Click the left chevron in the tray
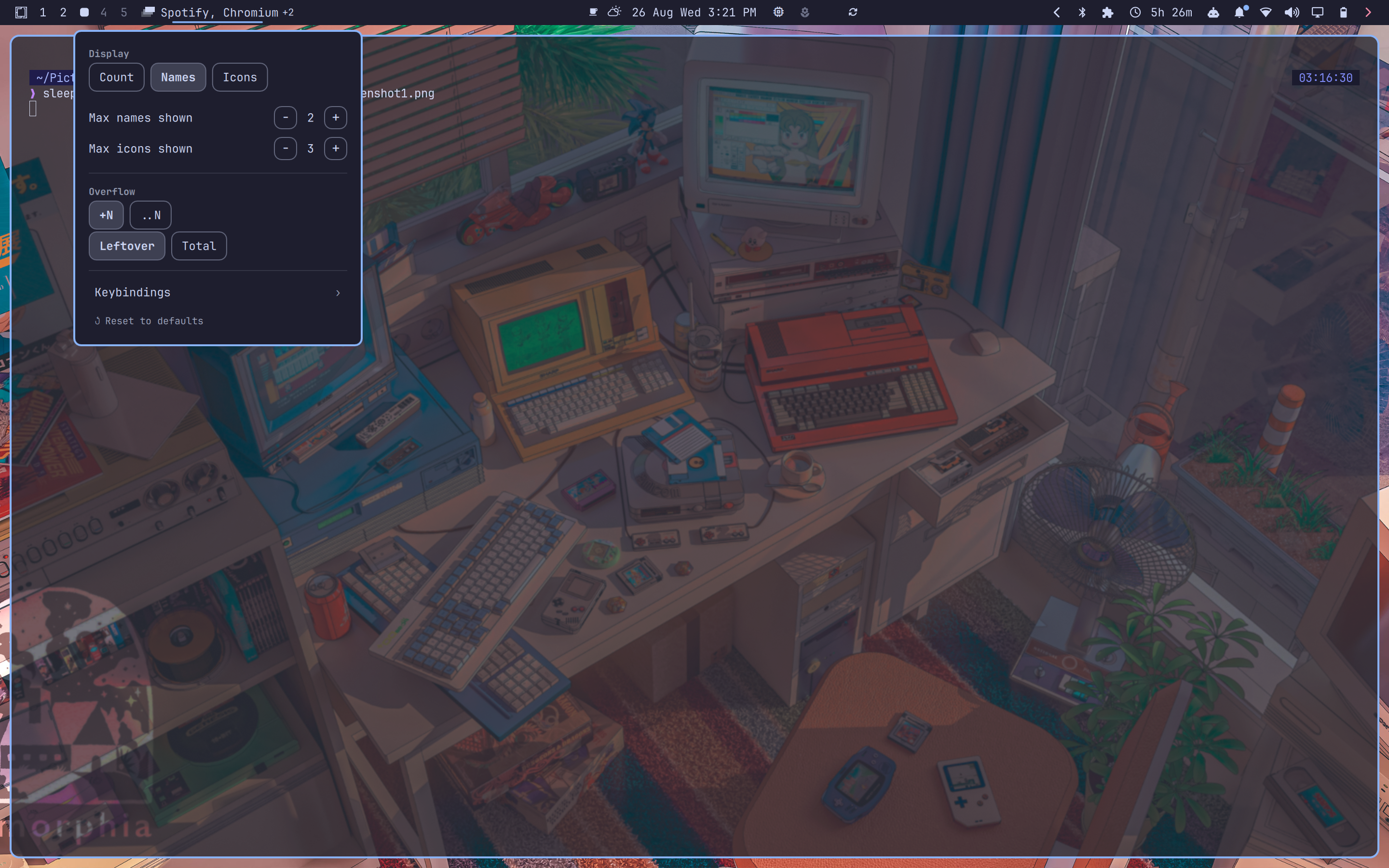 [1056, 12]
